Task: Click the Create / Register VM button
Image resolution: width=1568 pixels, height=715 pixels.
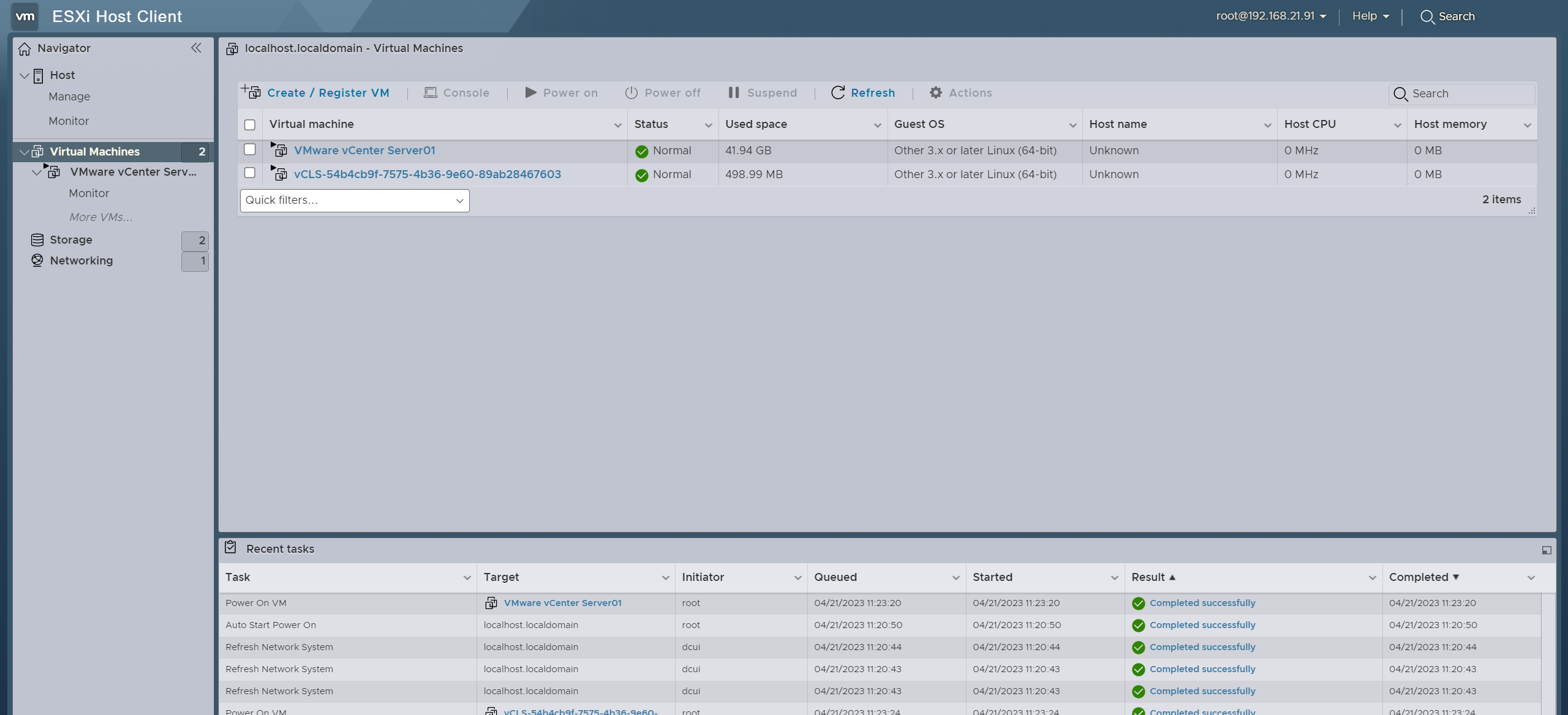Action: (x=315, y=92)
